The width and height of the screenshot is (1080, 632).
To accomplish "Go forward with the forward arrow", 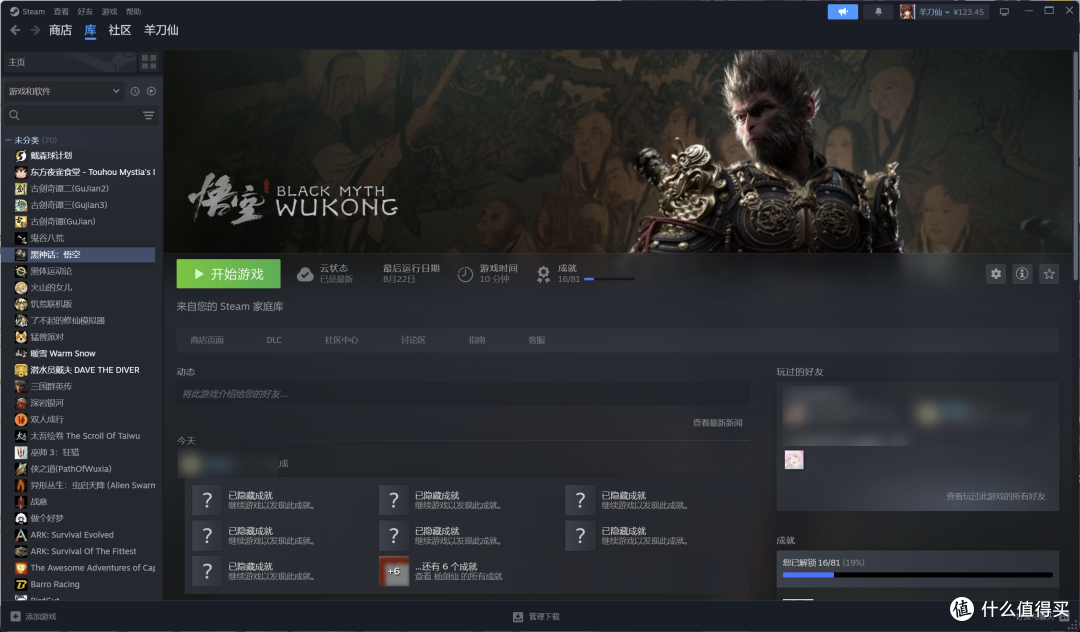I will (34, 30).
